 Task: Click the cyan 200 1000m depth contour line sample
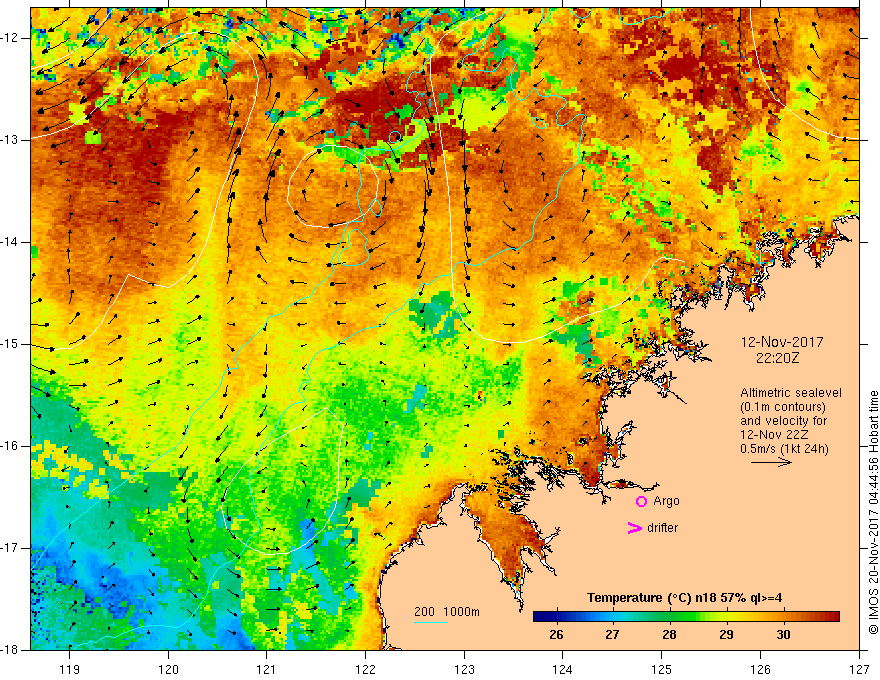coord(431,622)
